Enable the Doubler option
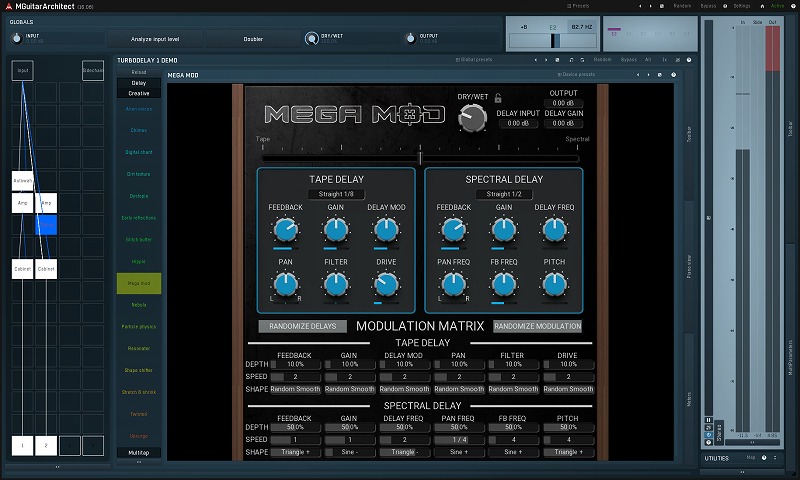The width and height of the screenshot is (800, 480). (x=253, y=39)
